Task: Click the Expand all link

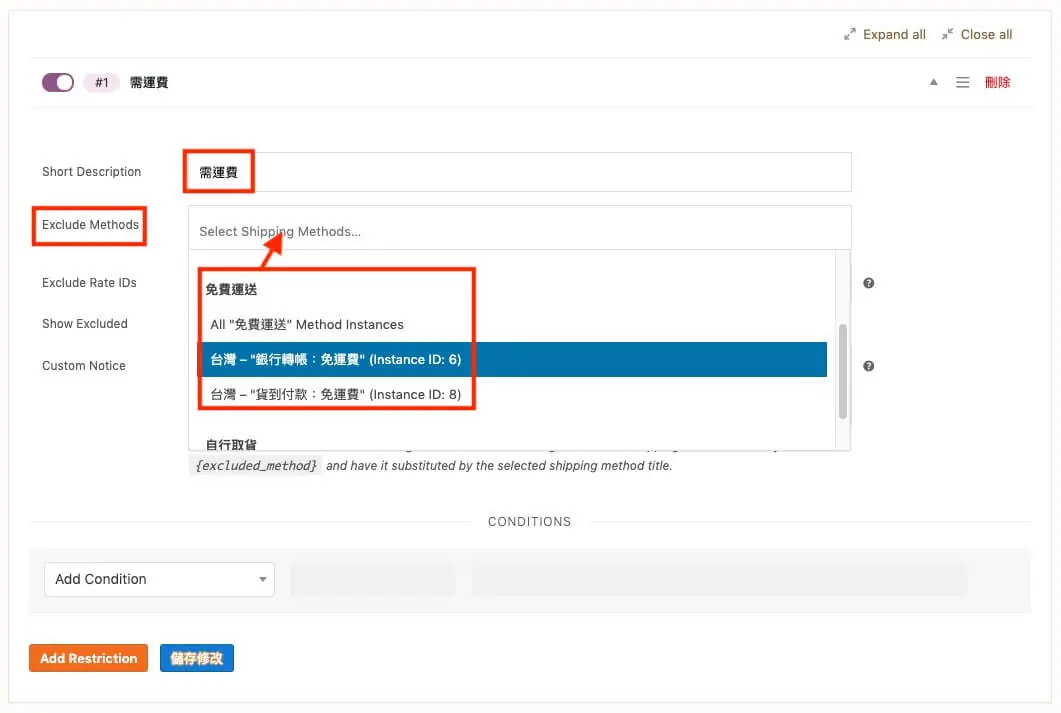Action: [894, 34]
